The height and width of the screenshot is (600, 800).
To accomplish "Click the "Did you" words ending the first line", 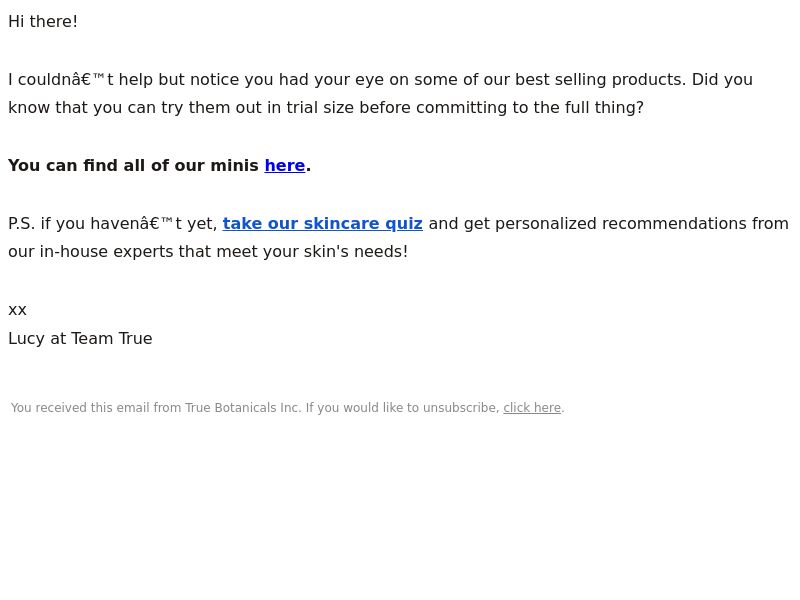I will coord(722,80).
